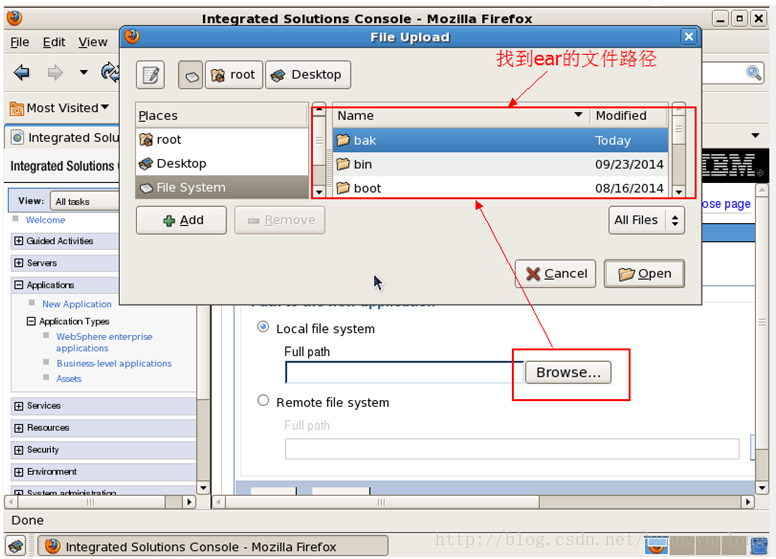
Task: Click Firefox Back arrow button
Action: 21,73
